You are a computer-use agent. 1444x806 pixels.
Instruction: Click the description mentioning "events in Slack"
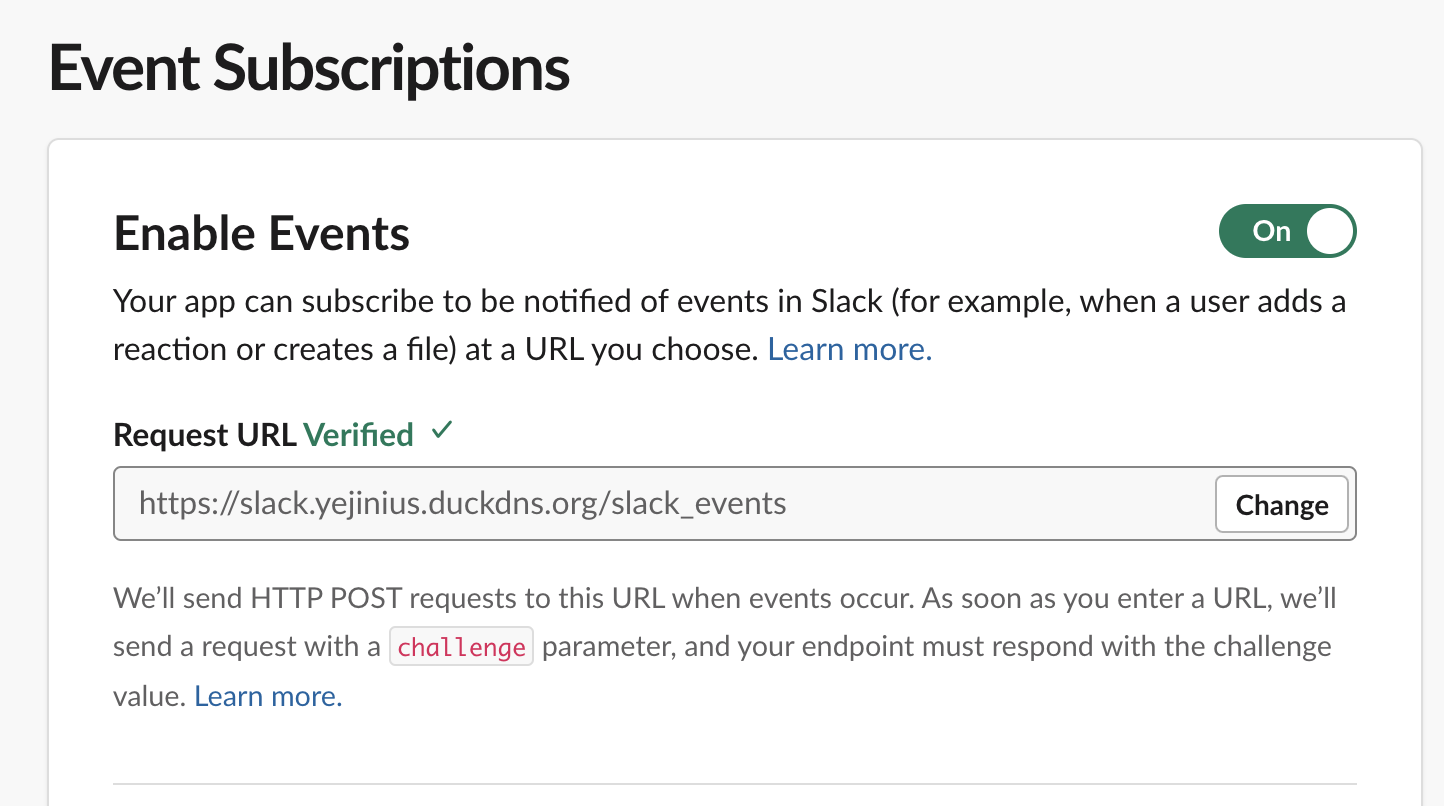(729, 325)
